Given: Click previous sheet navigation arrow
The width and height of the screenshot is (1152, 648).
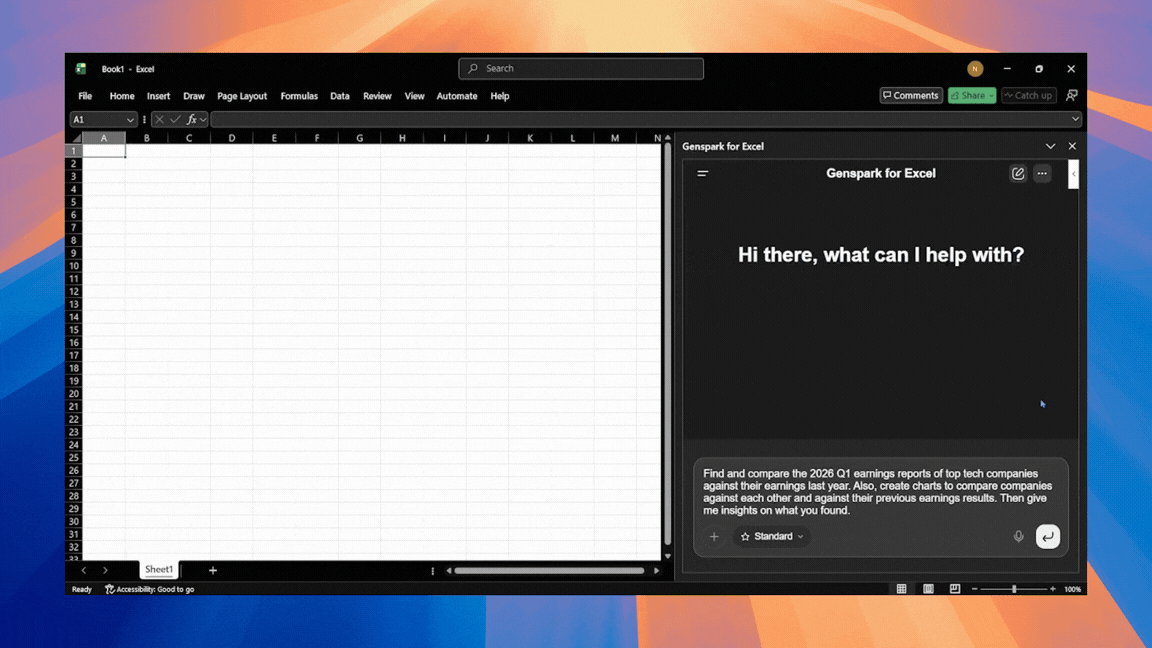Looking at the screenshot, I should pos(84,570).
